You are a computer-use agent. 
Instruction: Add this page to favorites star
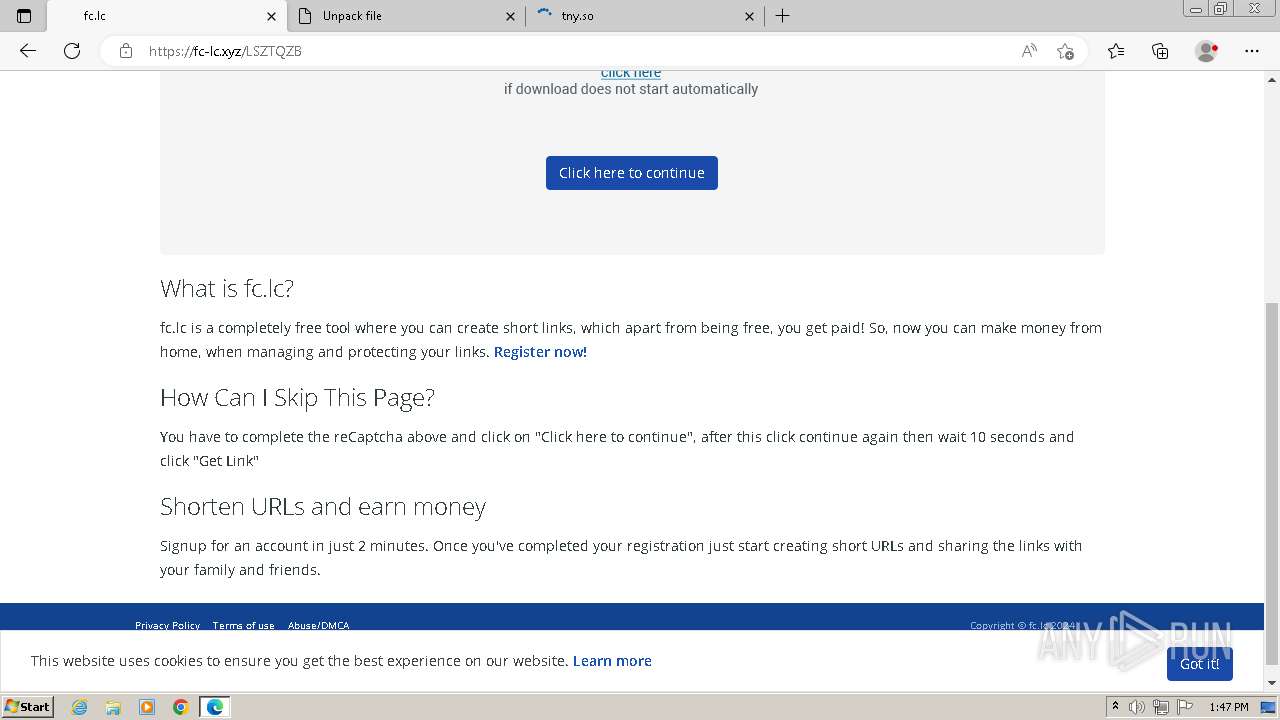coord(1065,51)
